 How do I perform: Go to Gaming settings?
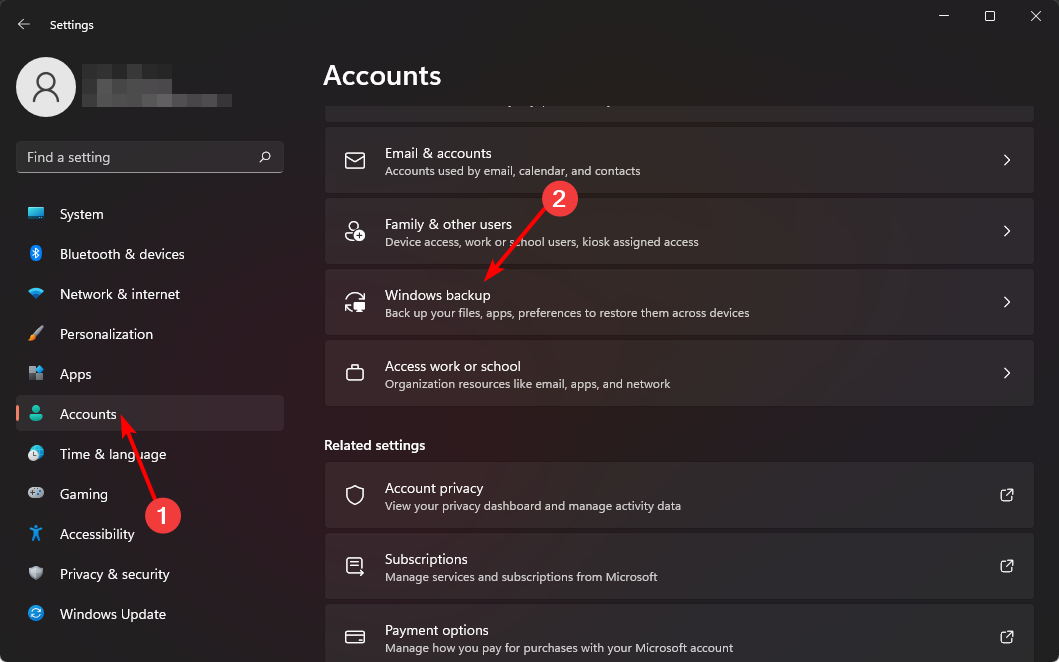(84, 494)
